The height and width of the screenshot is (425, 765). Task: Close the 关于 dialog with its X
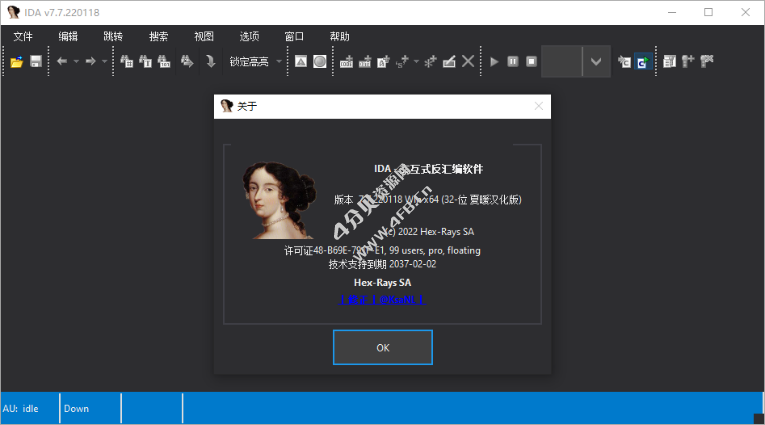539,106
